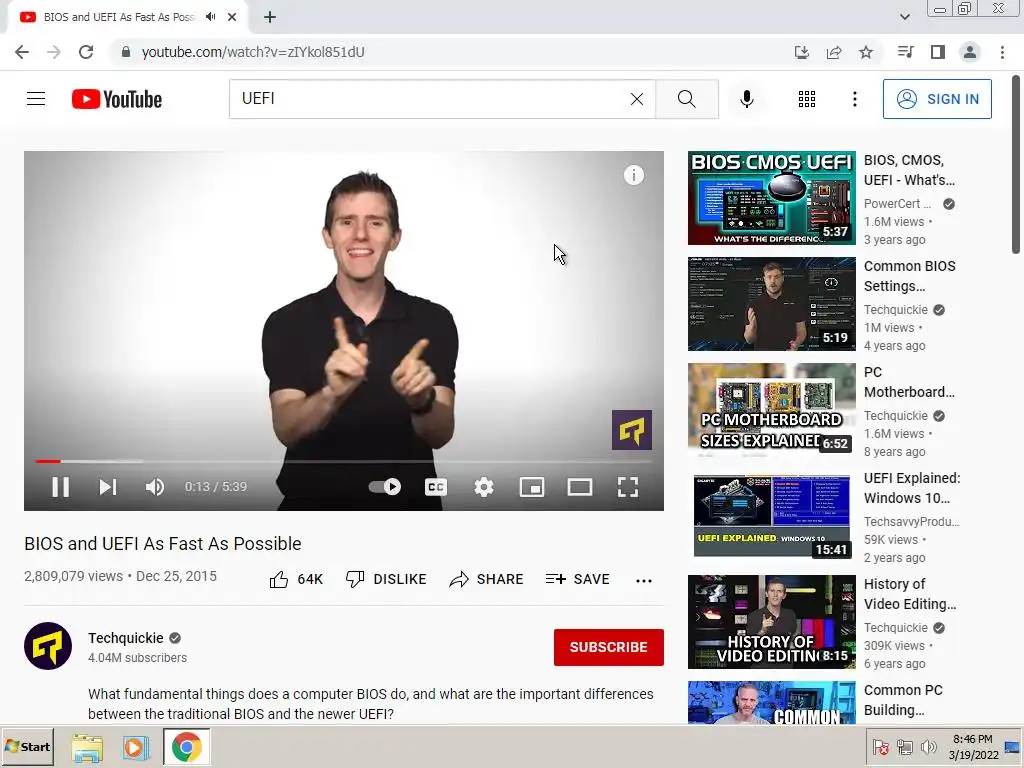Open the YouTube apps grid
This screenshot has width=1024, height=768.
pyautogui.click(x=807, y=99)
